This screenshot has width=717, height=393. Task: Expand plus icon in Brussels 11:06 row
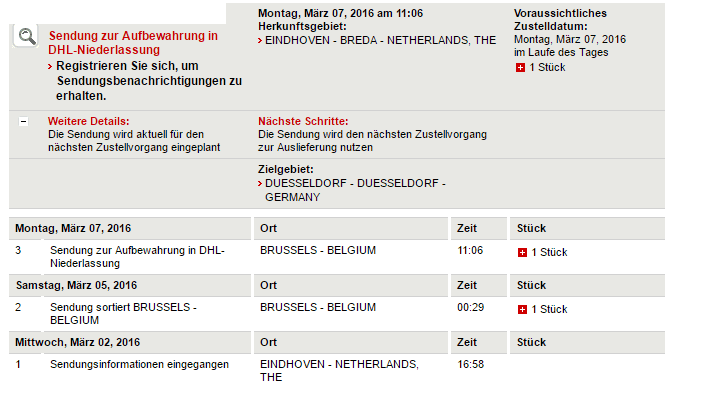click(x=522, y=253)
